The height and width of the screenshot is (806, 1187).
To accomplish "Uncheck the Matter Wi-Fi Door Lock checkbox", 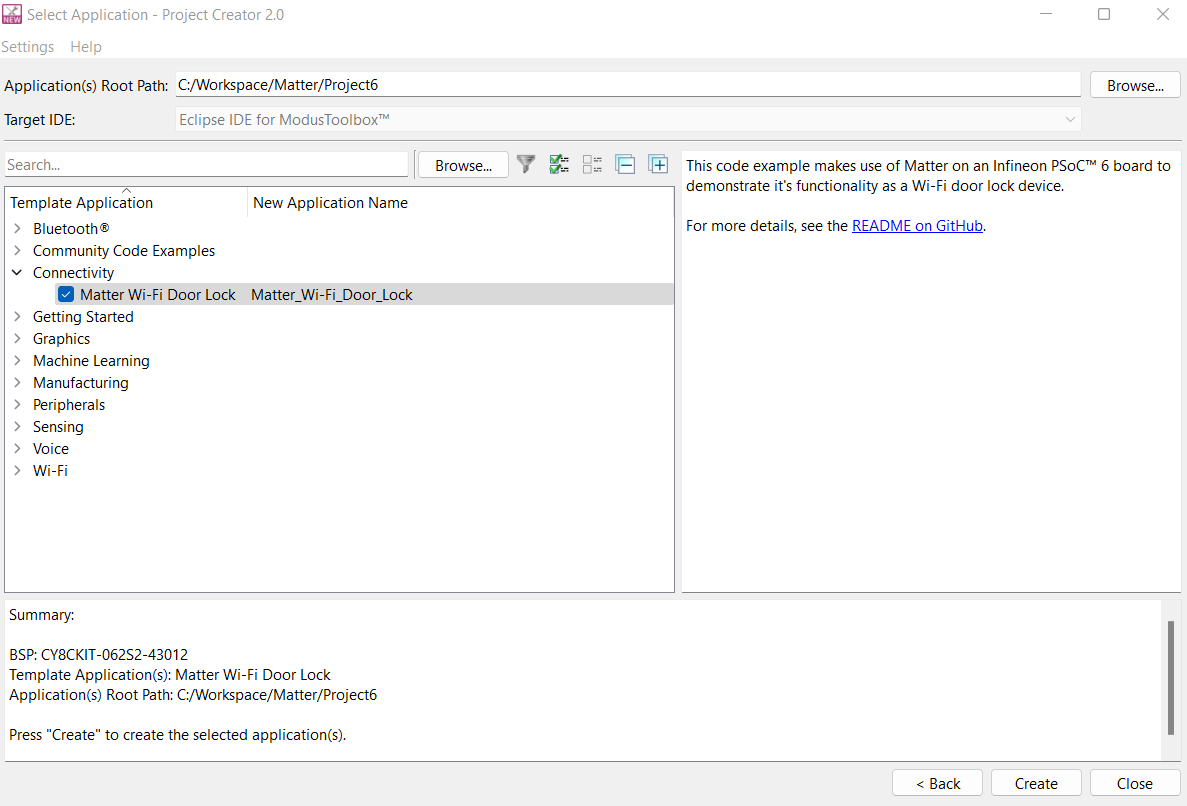I will 66,294.
